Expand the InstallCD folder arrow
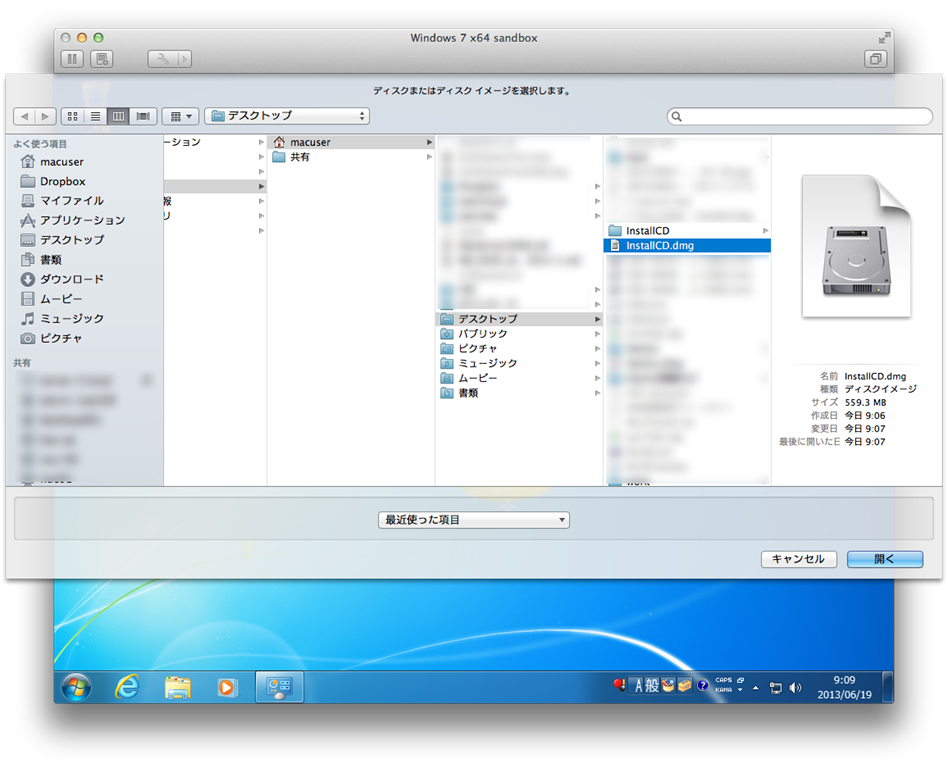The image size is (948, 768). point(765,230)
